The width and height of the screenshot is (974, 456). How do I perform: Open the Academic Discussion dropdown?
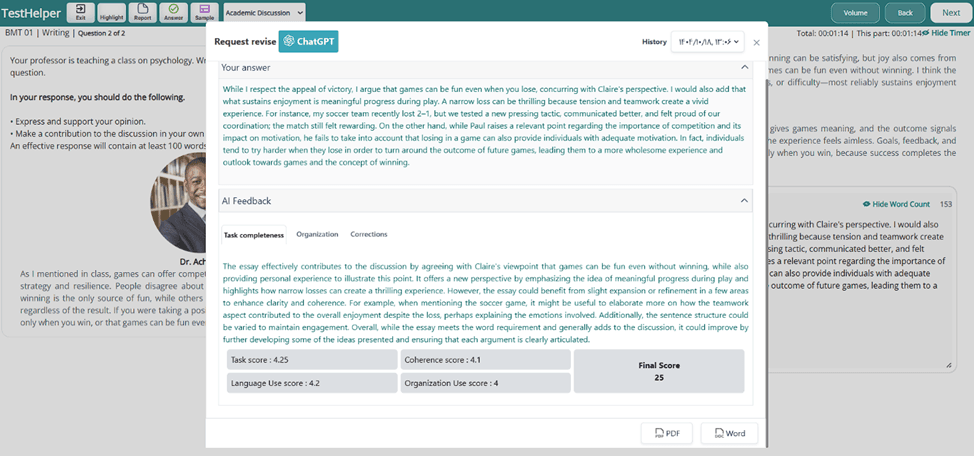pyautogui.click(x=264, y=12)
